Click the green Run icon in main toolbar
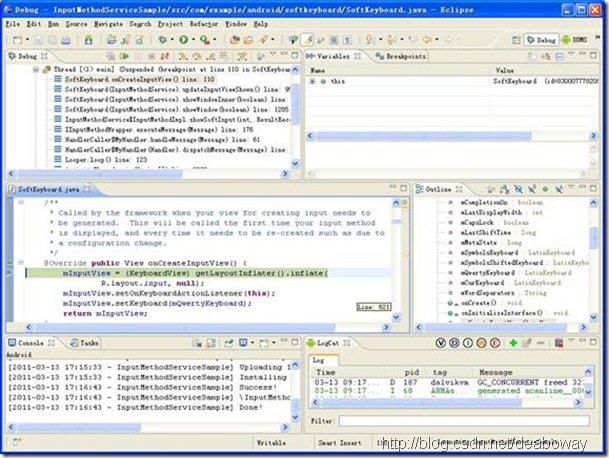 [183, 40]
